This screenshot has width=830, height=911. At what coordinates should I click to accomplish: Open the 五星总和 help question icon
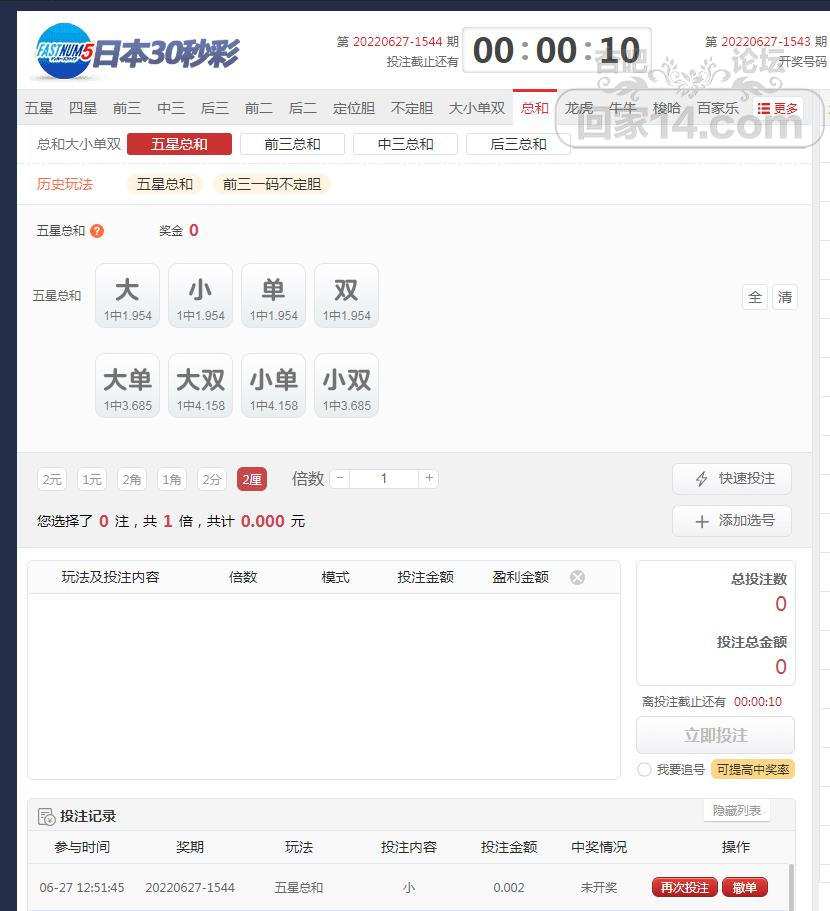97,231
